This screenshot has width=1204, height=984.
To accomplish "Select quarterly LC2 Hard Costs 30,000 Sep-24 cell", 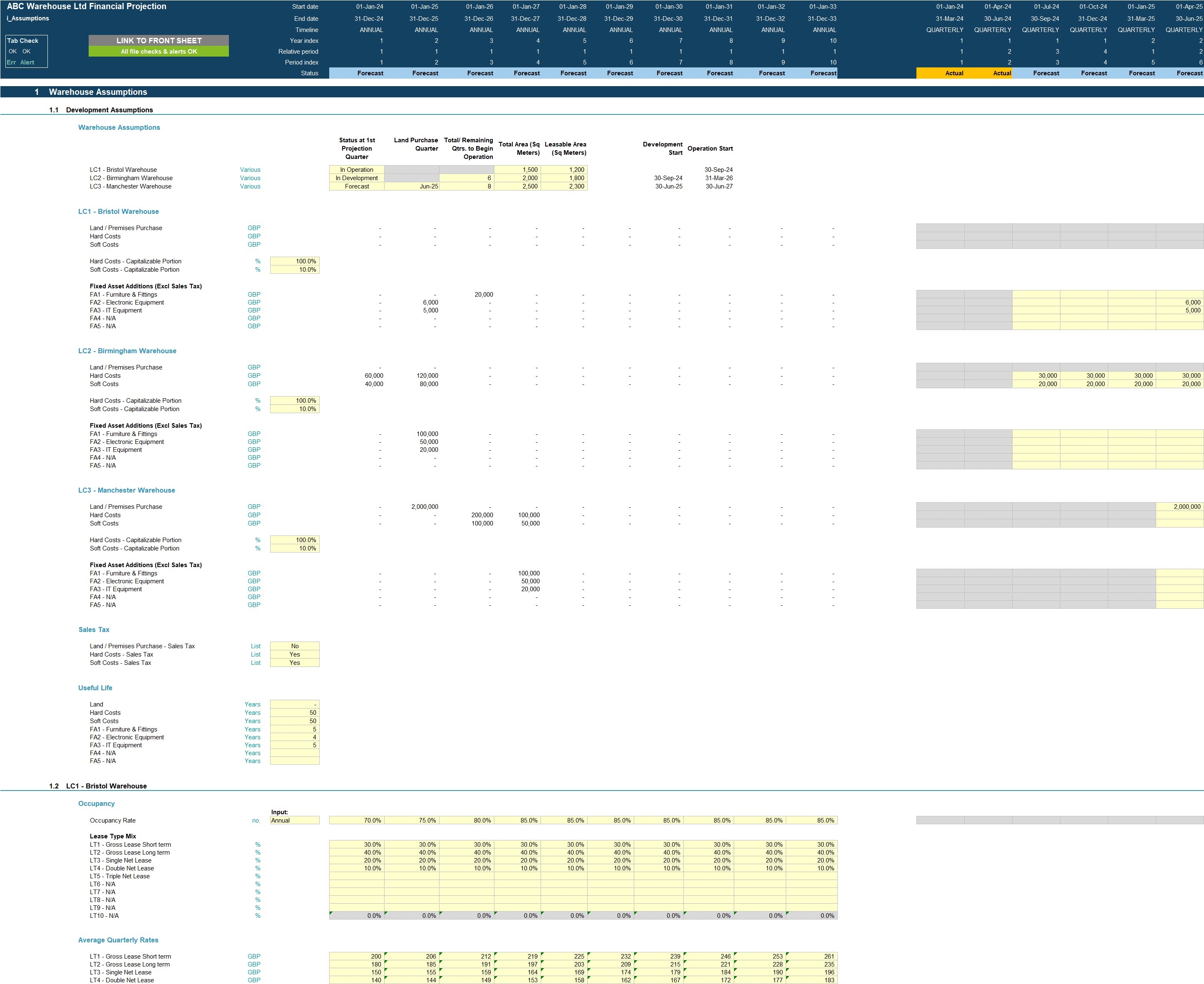I will tap(1036, 376).
